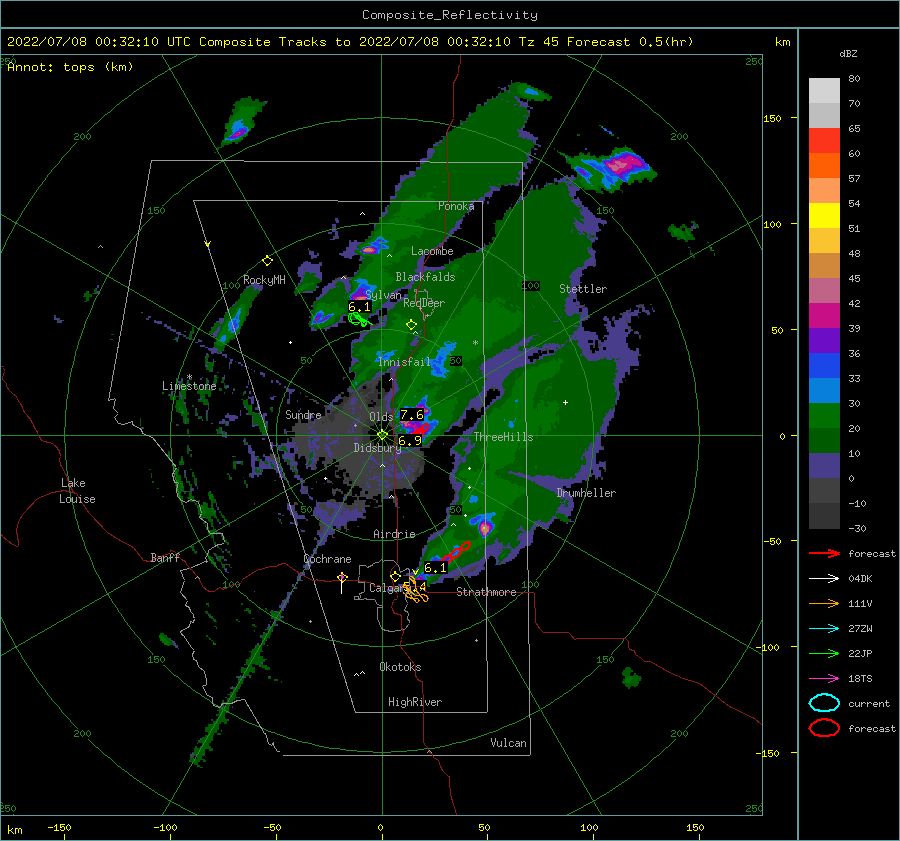
Task: Click the yellow marker with stem near Cochrane
Action: click(x=342, y=581)
